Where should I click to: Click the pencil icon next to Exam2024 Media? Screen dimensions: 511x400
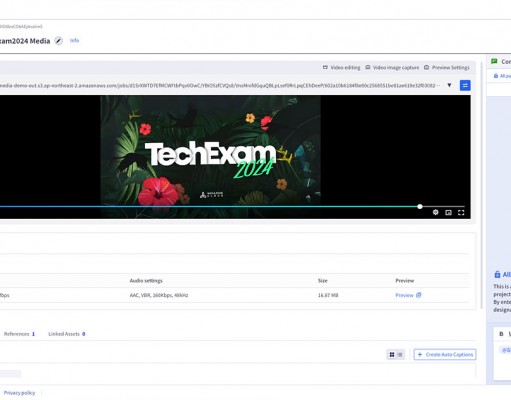click(59, 41)
